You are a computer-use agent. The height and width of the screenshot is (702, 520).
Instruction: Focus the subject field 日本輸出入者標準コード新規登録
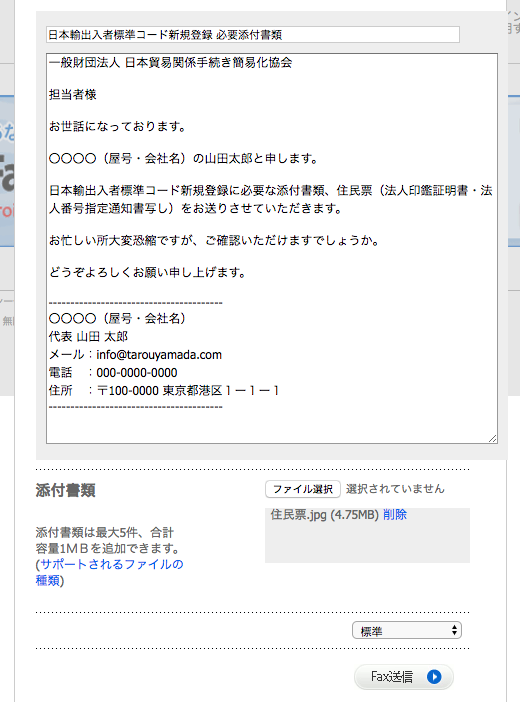pyautogui.click(x=253, y=34)
